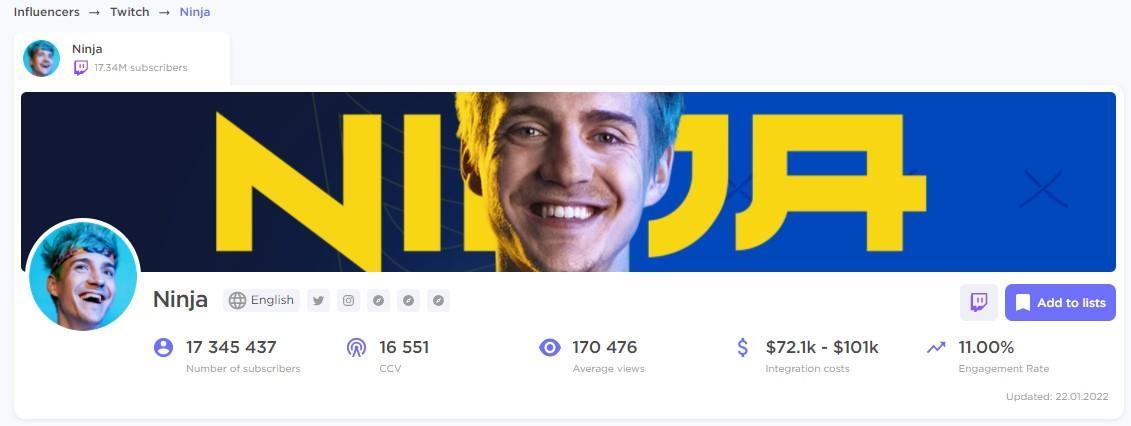Click the eye icon for Average views
The width and height of the screenshot is (1131, 426).
(550, 348)
